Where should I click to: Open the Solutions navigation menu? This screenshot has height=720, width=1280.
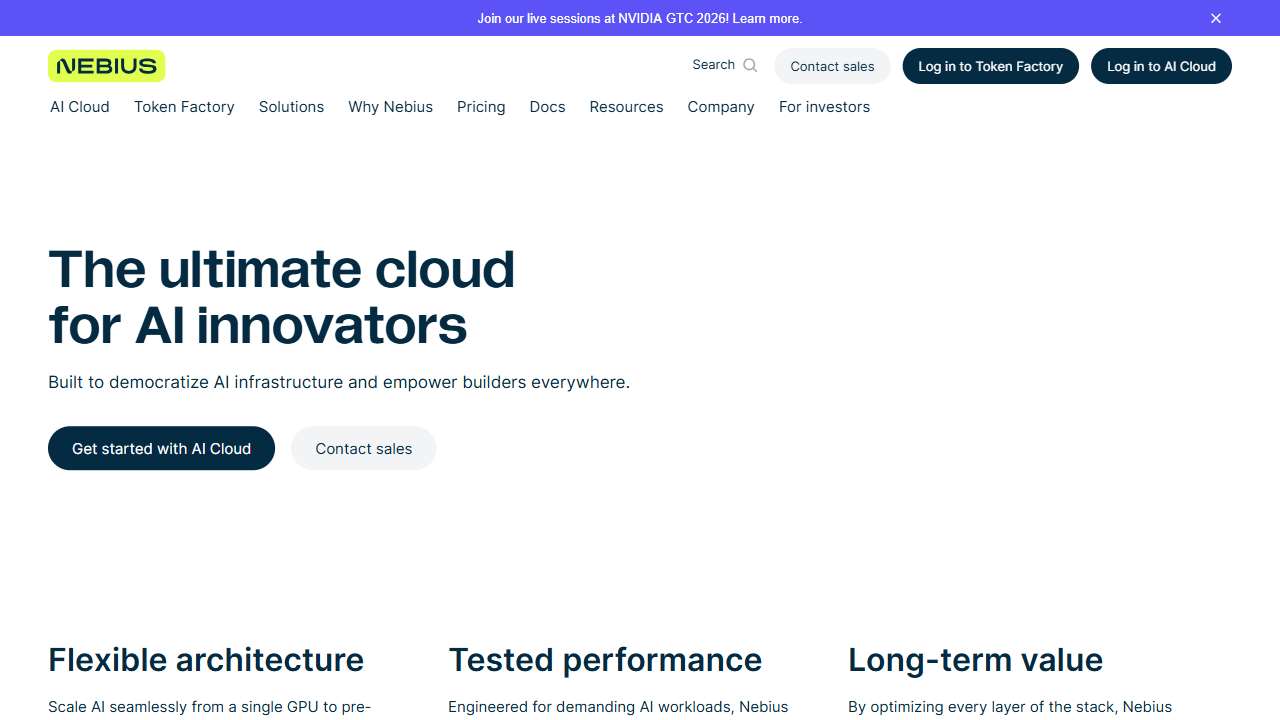(291, 107)
